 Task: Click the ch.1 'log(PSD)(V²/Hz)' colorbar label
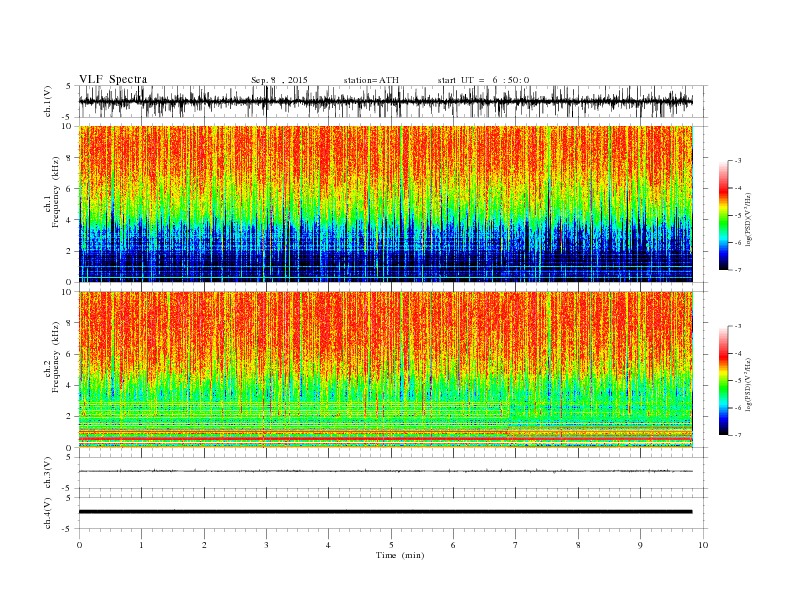[x=748, y=219]
